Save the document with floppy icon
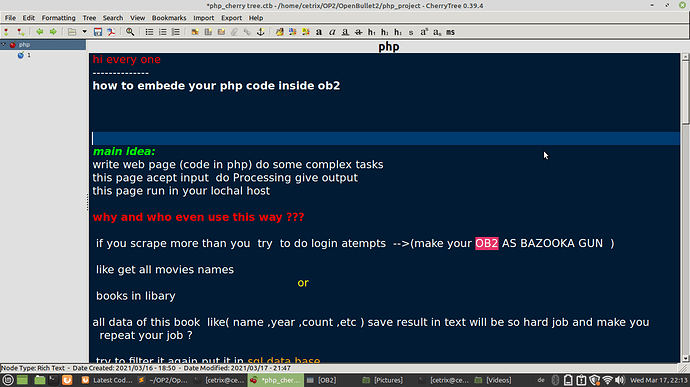Image resolution: width=690 pixels, height=387 pixels. click(98, 32)
